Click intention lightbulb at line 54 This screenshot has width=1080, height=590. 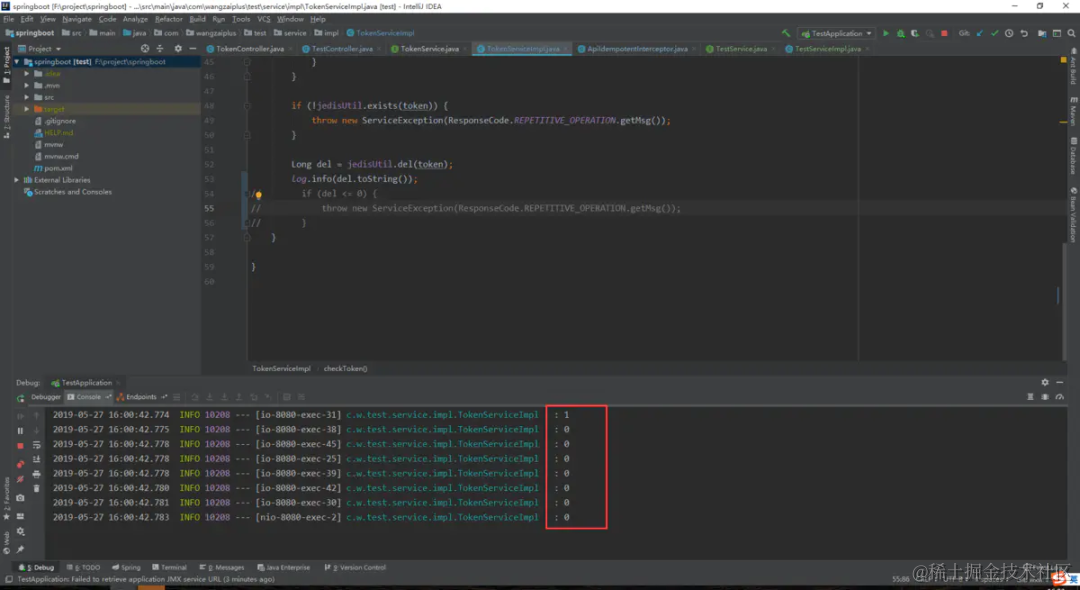tap(258, 195)
